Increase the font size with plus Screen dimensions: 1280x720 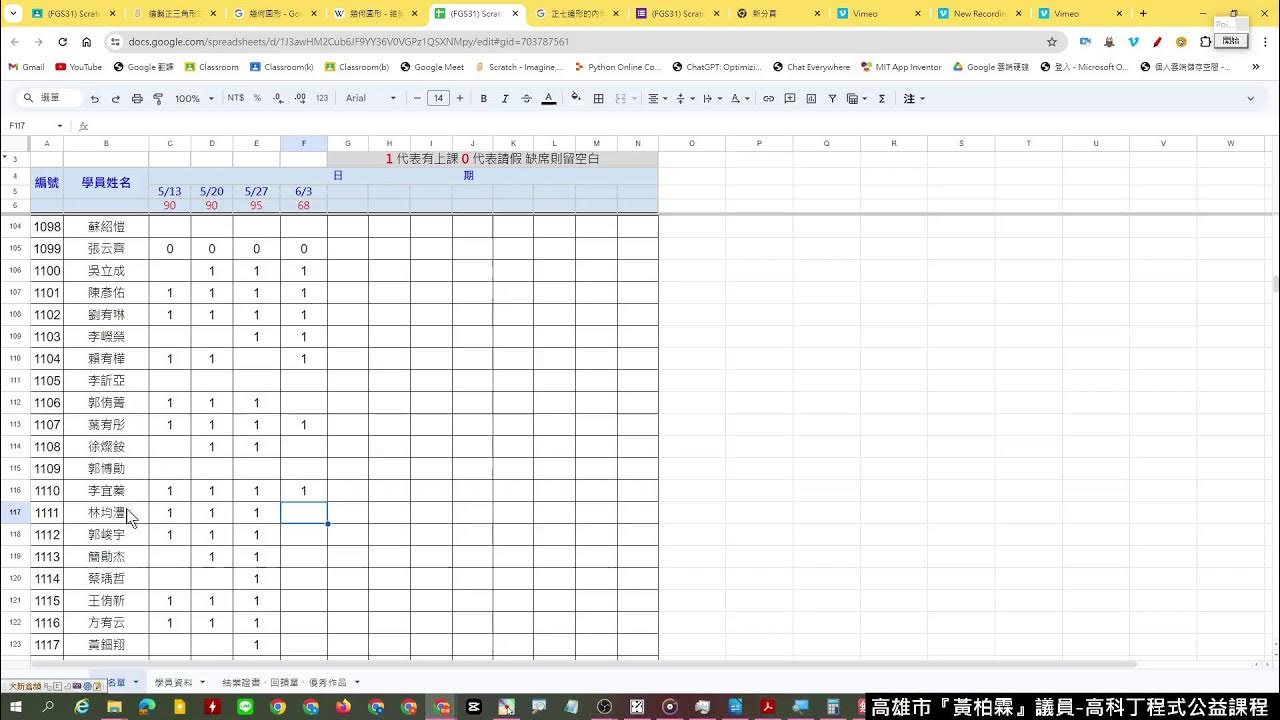pyautogui.click(x=460, y=98)
